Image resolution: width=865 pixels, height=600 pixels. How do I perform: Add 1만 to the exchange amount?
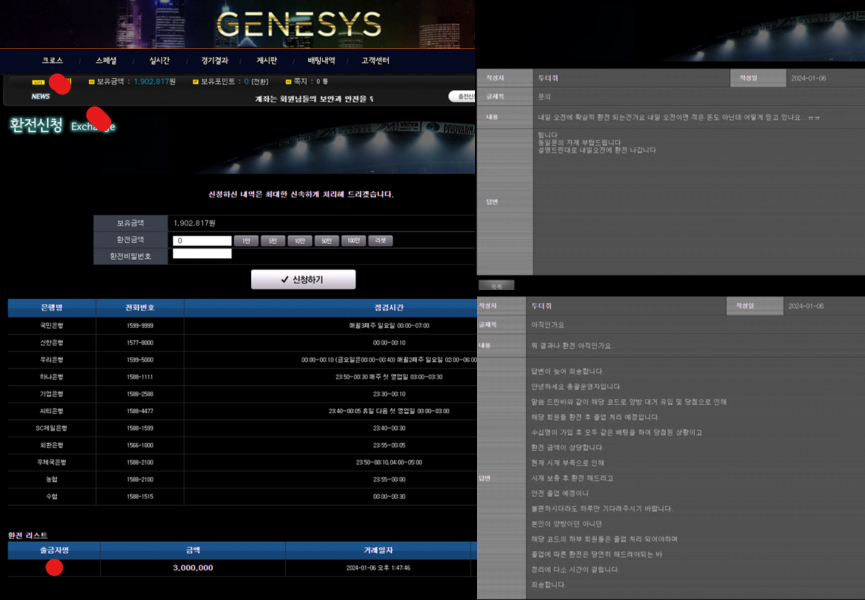click(x=246, y=241)
